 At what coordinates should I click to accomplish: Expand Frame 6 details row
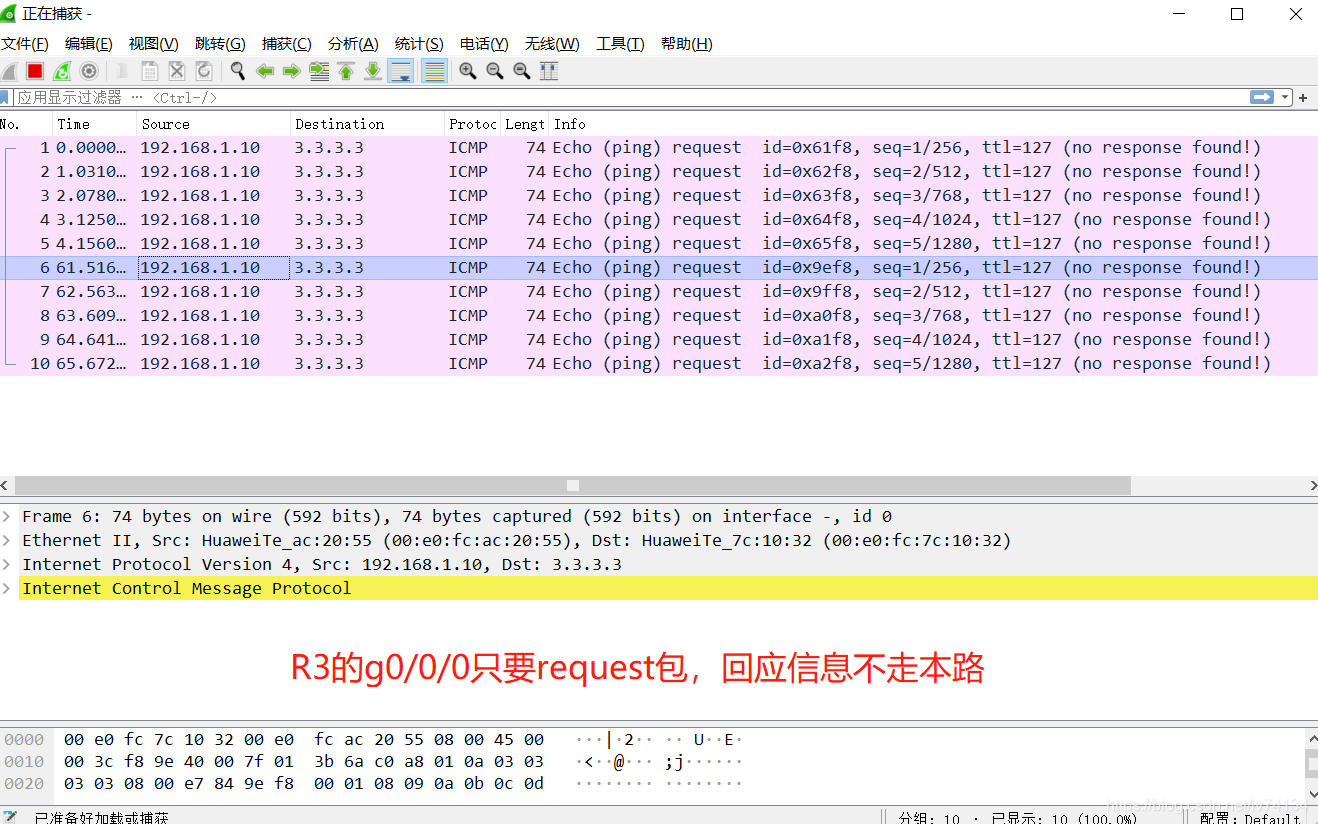coord(7,516)
